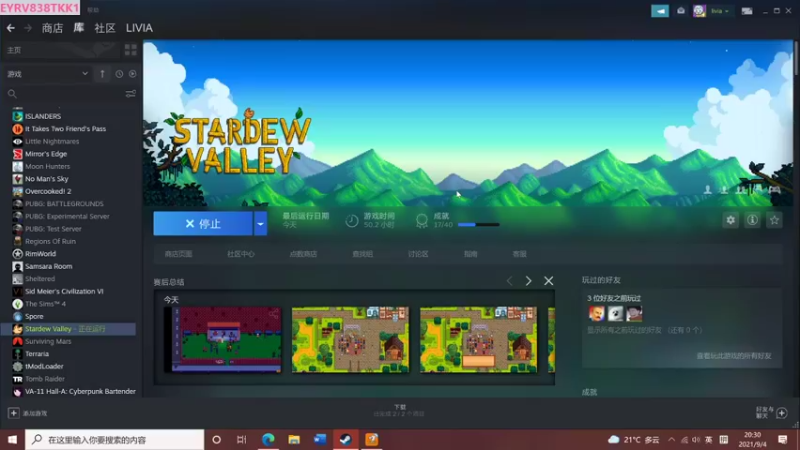Click the Overcooked! 2 game icon
The image size is (800, 450).
17,191
